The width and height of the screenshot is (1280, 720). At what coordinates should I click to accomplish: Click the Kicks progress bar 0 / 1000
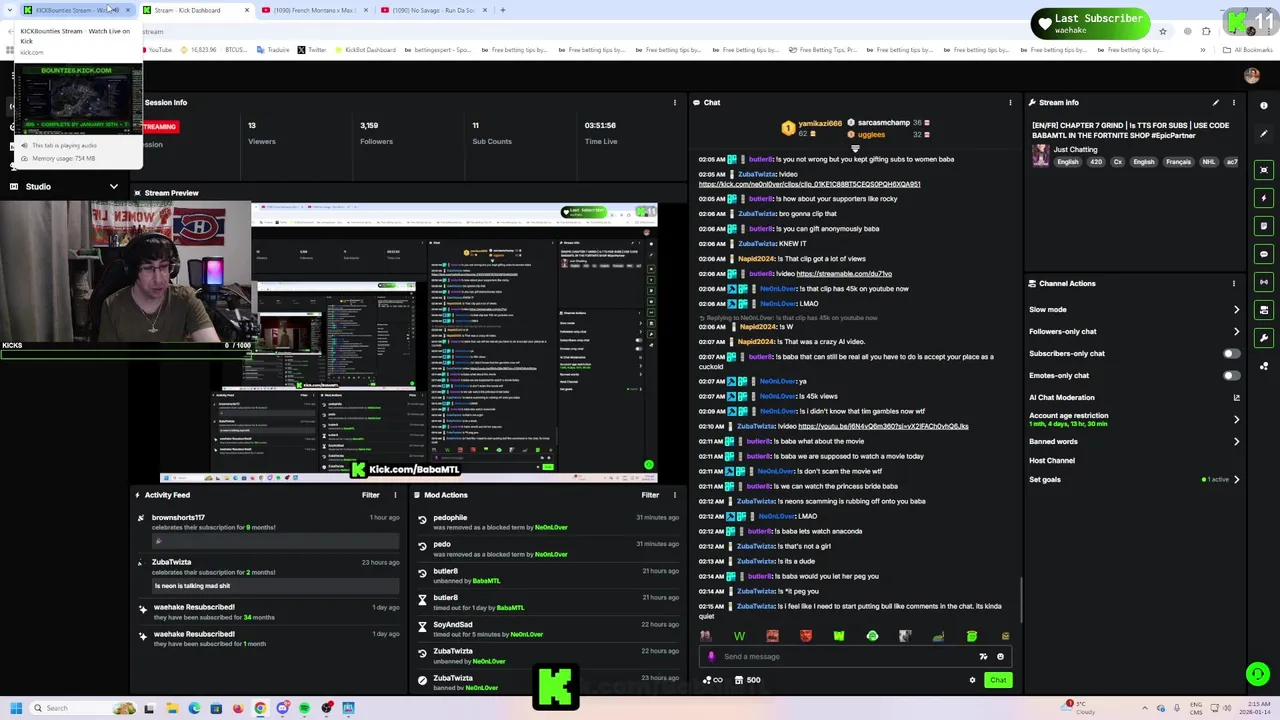click(x=127, y=353)
